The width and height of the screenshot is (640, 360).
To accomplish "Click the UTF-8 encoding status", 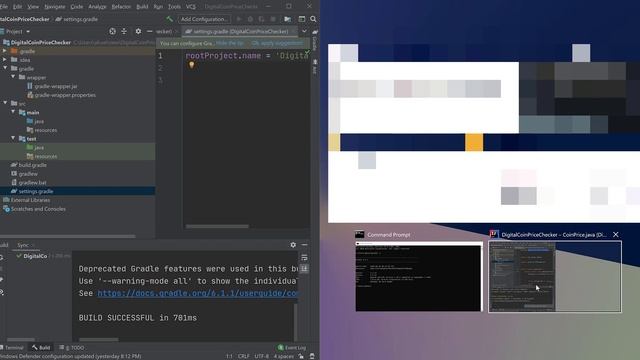I will coord(262,356).
